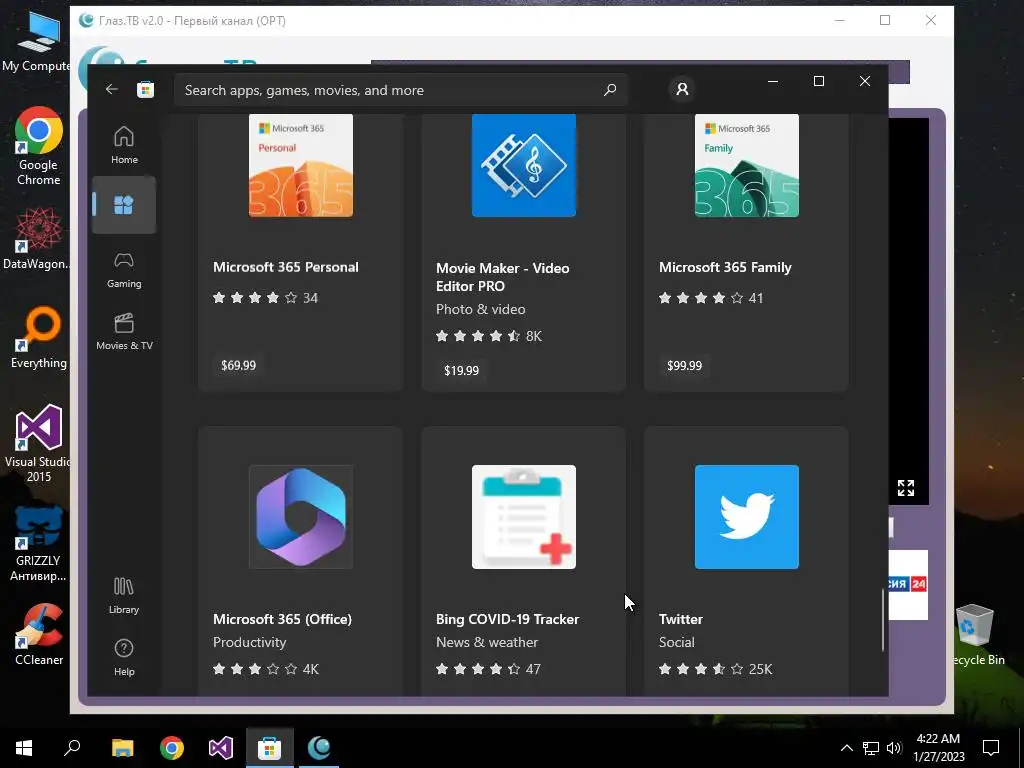Image resolution: width=1024 pixels, height=768 pixels.
Task: Click Twitter 25K star rating
Action: (715, 669)
